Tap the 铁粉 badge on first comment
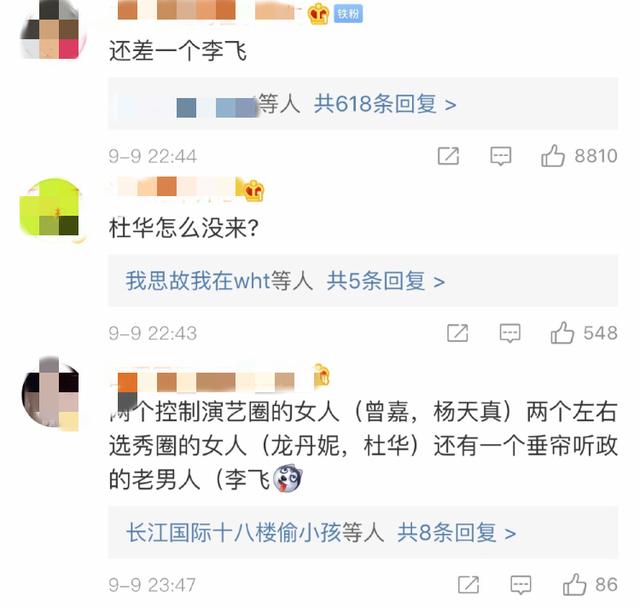The image size is (640, 608). pyautogui.click(x=348, y=14)
